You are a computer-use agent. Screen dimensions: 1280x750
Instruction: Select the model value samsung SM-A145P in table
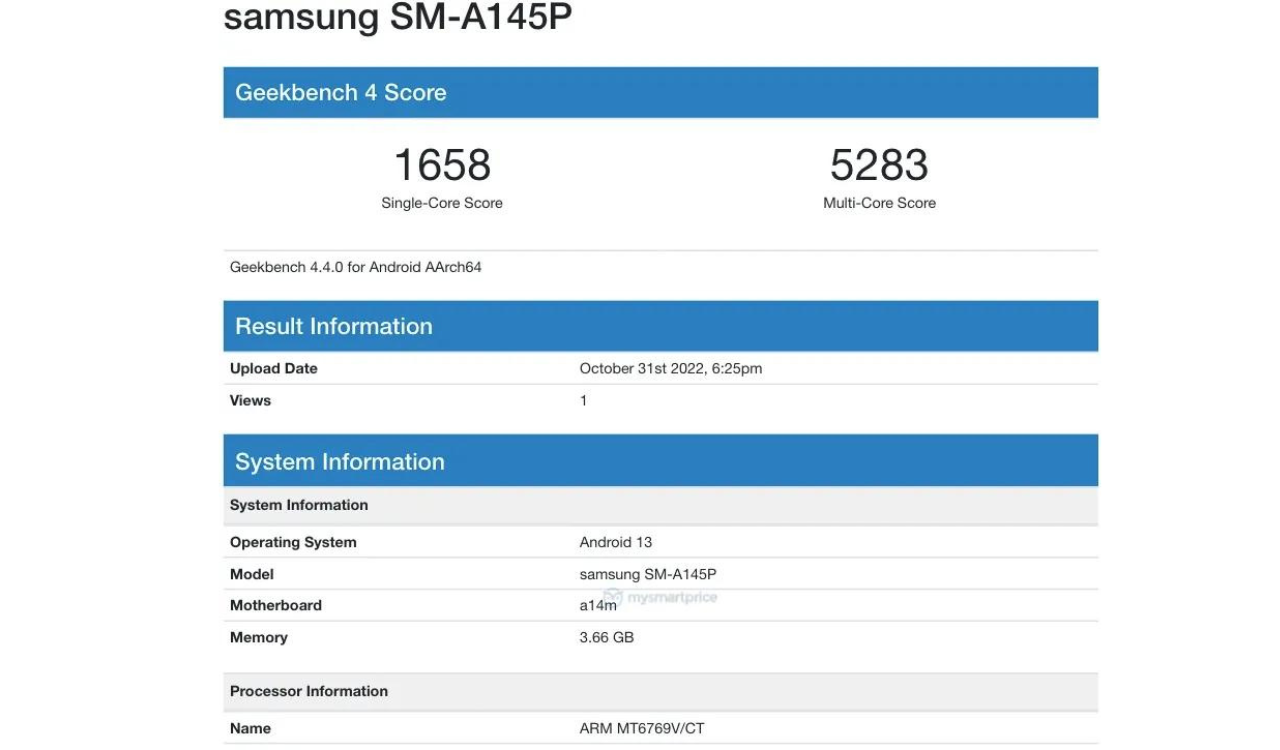(x=648, y=574)
